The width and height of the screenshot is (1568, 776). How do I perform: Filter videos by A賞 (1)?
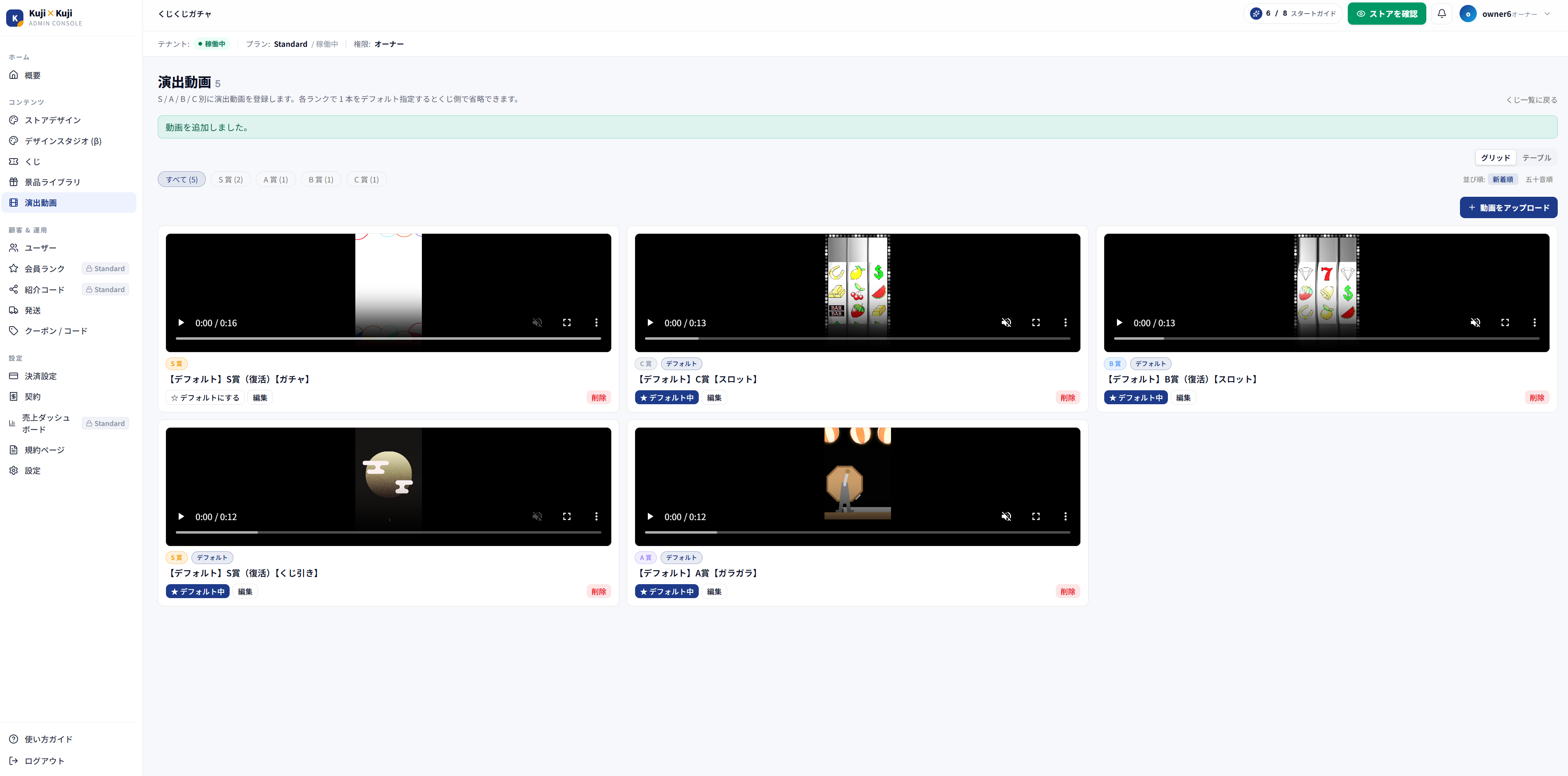click(276, 180)
